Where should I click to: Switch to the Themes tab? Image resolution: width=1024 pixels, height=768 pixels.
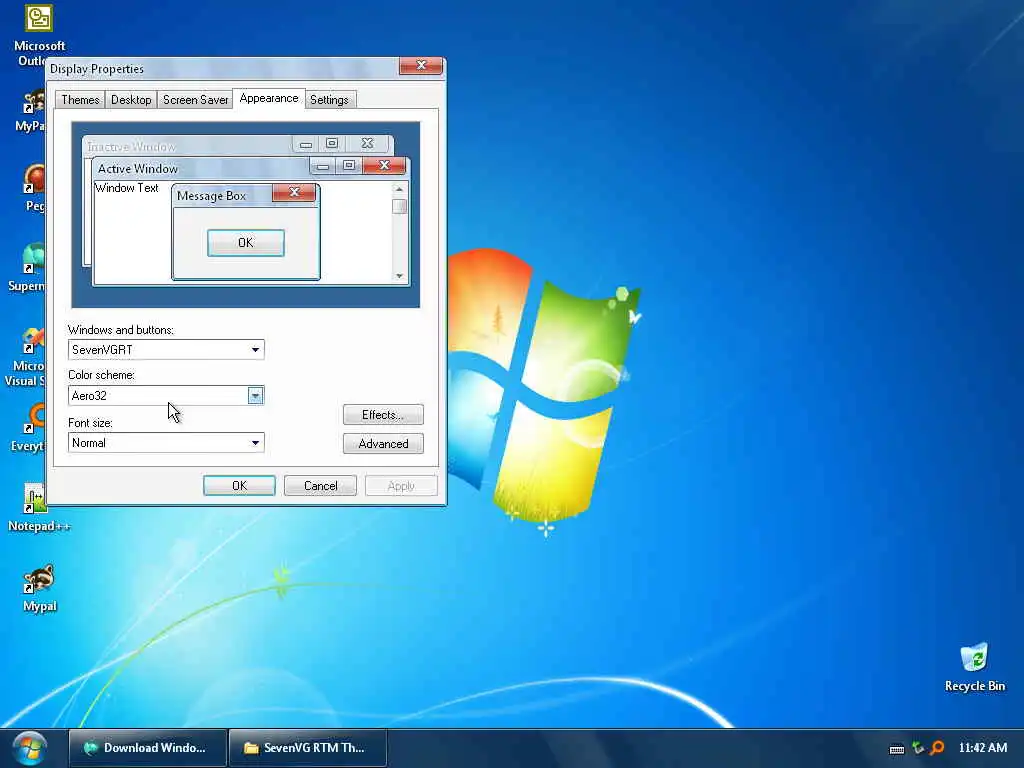pos(80,100)
